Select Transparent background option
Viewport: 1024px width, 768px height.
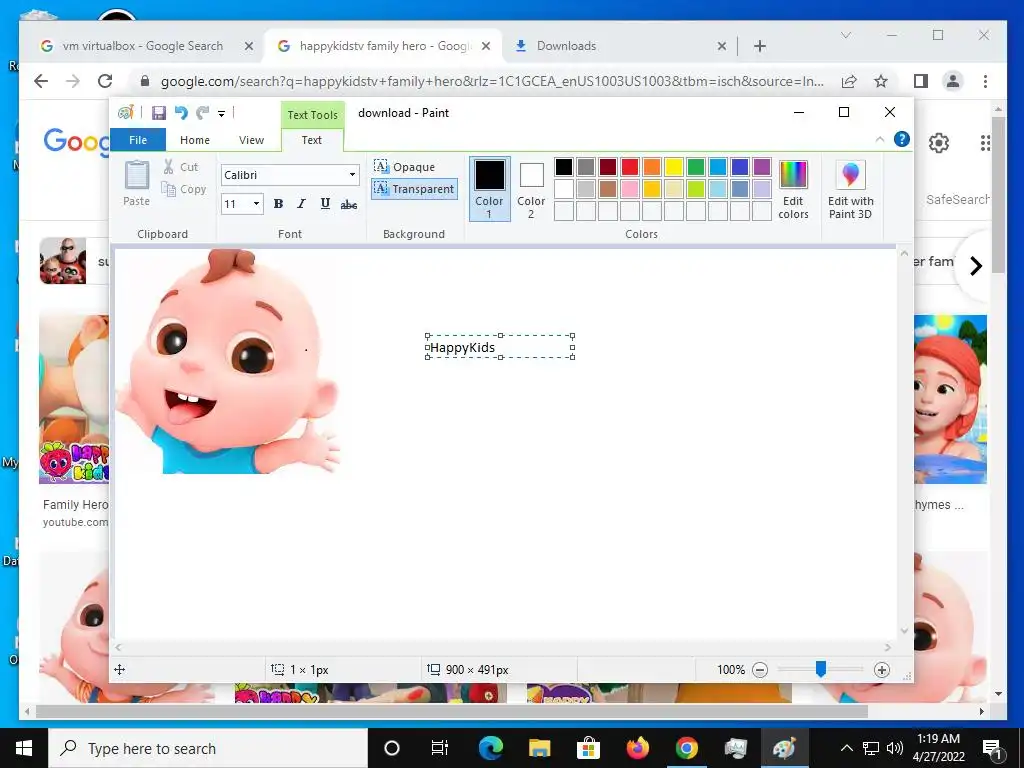coord(414,189)
